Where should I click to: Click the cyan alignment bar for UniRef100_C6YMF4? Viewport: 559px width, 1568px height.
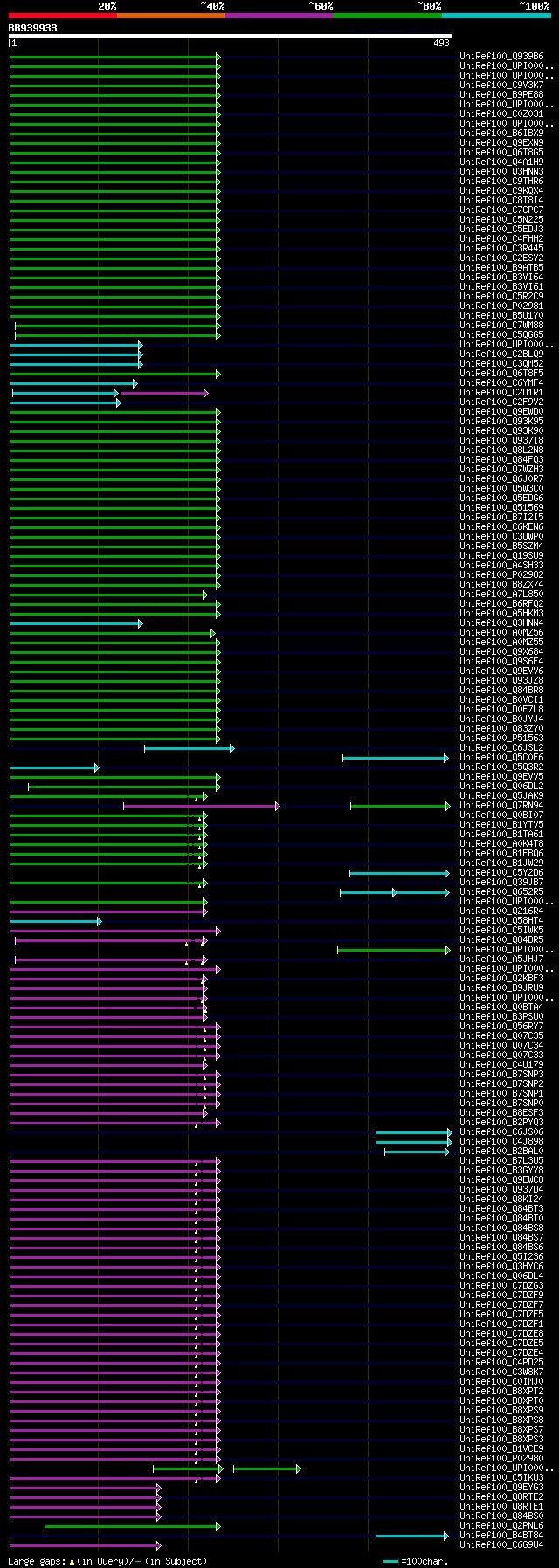tap(73, 383)
